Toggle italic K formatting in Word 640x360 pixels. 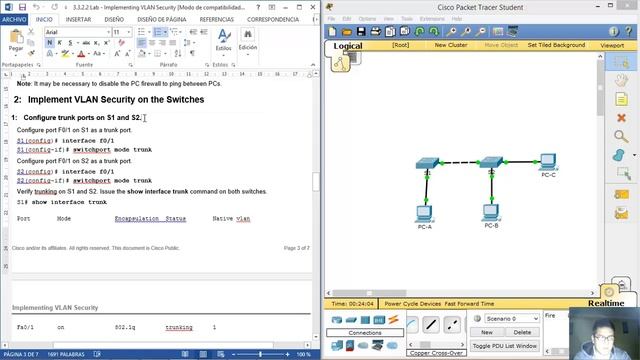[x=60, y=42]
